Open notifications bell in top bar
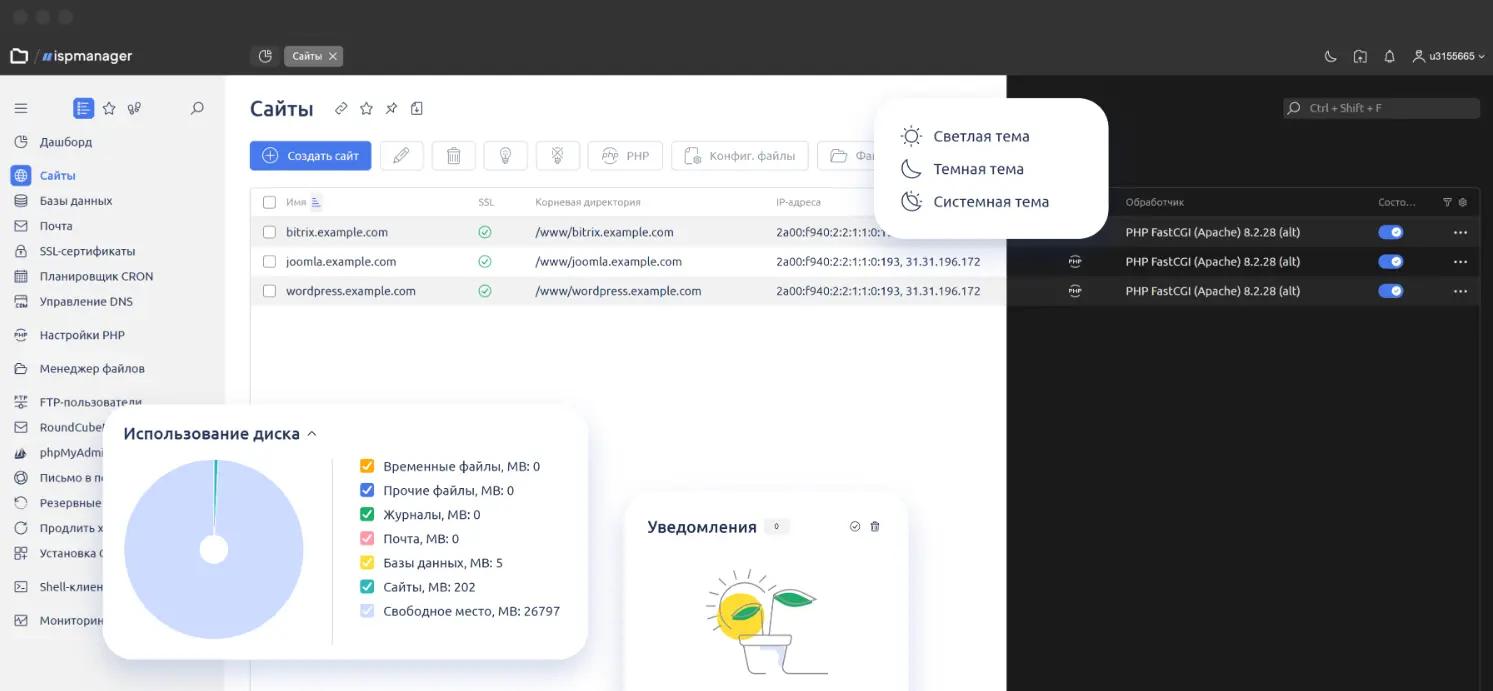The image size is (1493, 691). 1389,57
